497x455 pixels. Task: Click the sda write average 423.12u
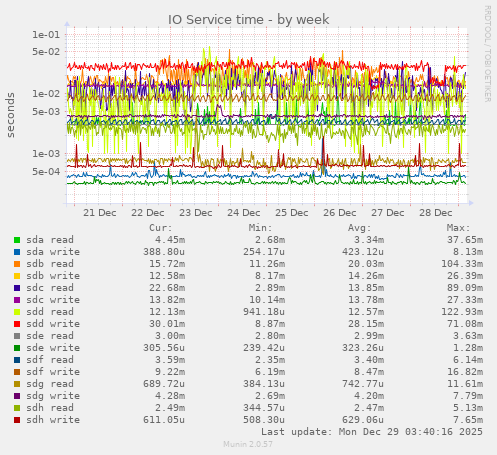[363, 252]
